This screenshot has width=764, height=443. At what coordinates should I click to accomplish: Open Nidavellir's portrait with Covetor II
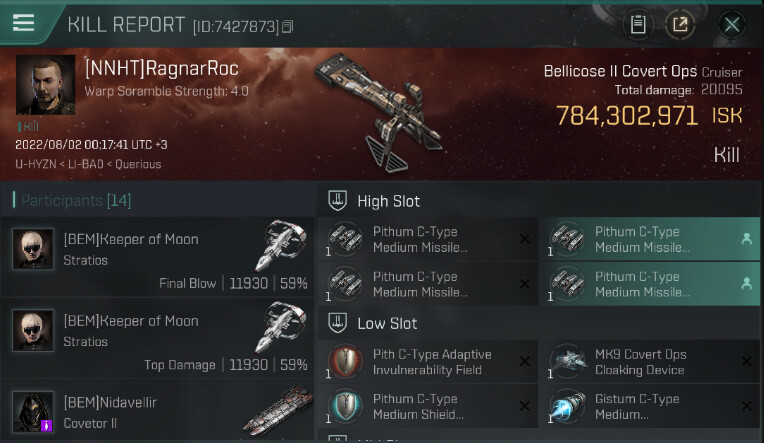(x=33, y=412)
